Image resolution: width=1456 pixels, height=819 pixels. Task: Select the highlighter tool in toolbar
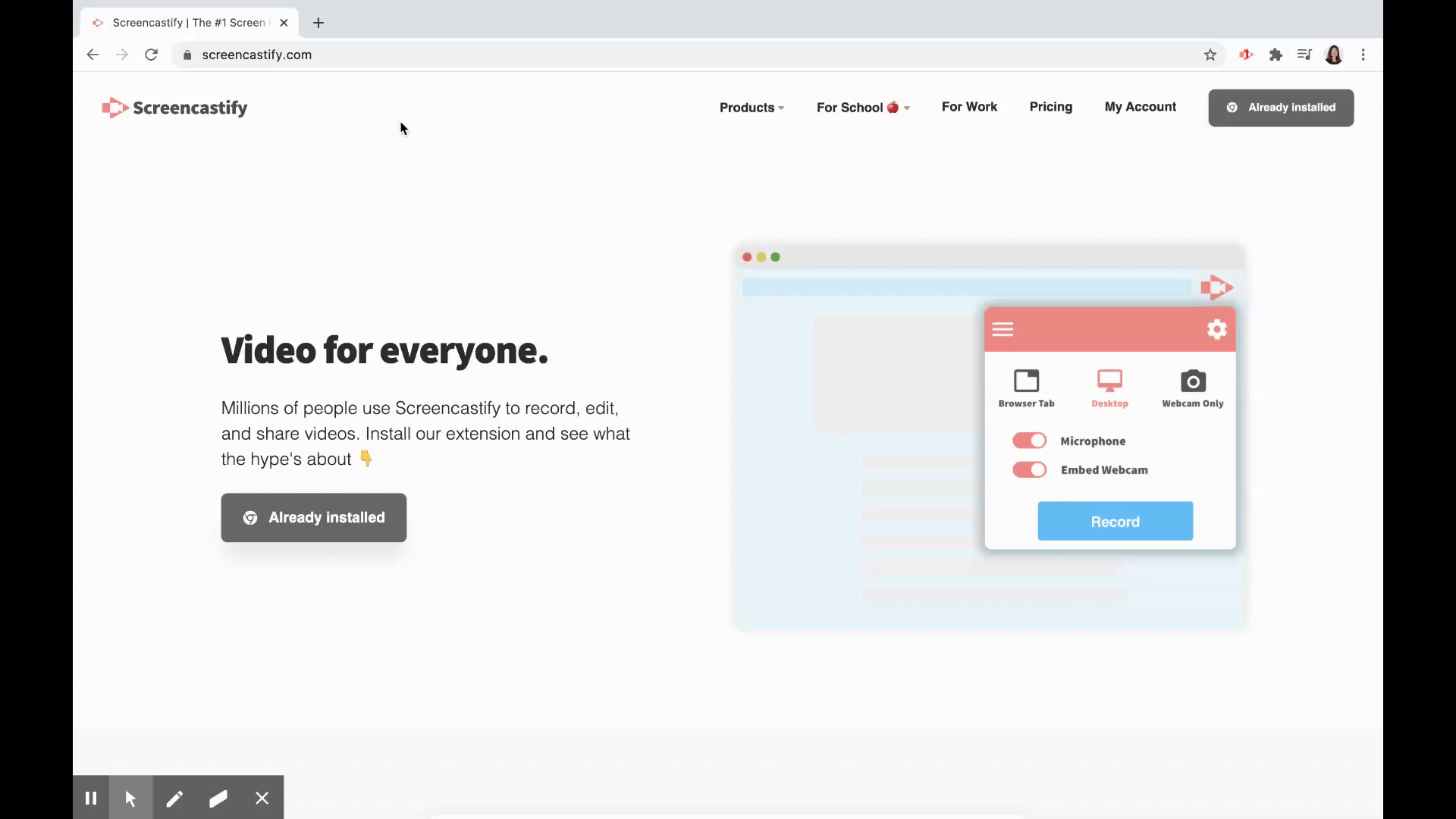click(218, 798)
